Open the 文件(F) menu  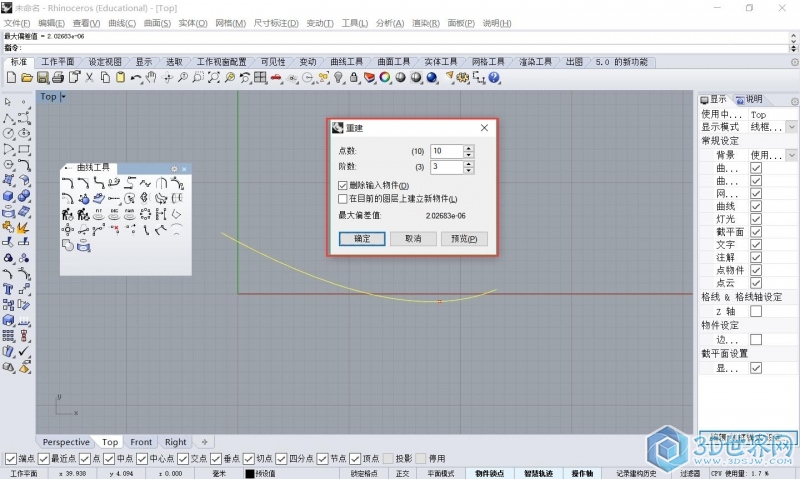(x=17, y=23)
